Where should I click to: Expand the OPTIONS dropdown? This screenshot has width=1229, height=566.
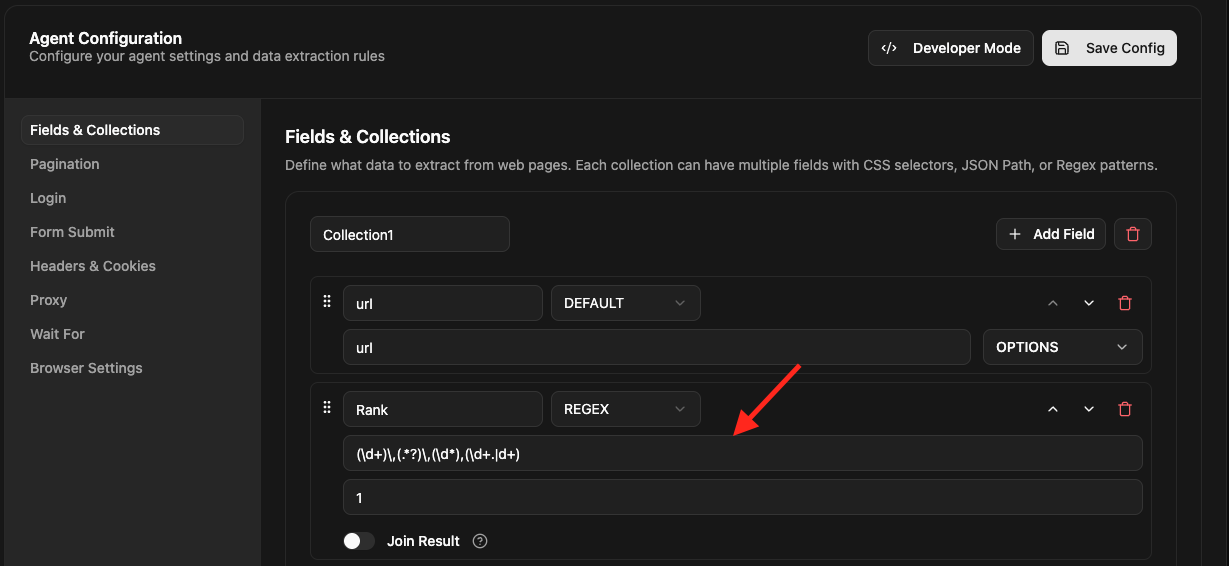pos(1061,347)
